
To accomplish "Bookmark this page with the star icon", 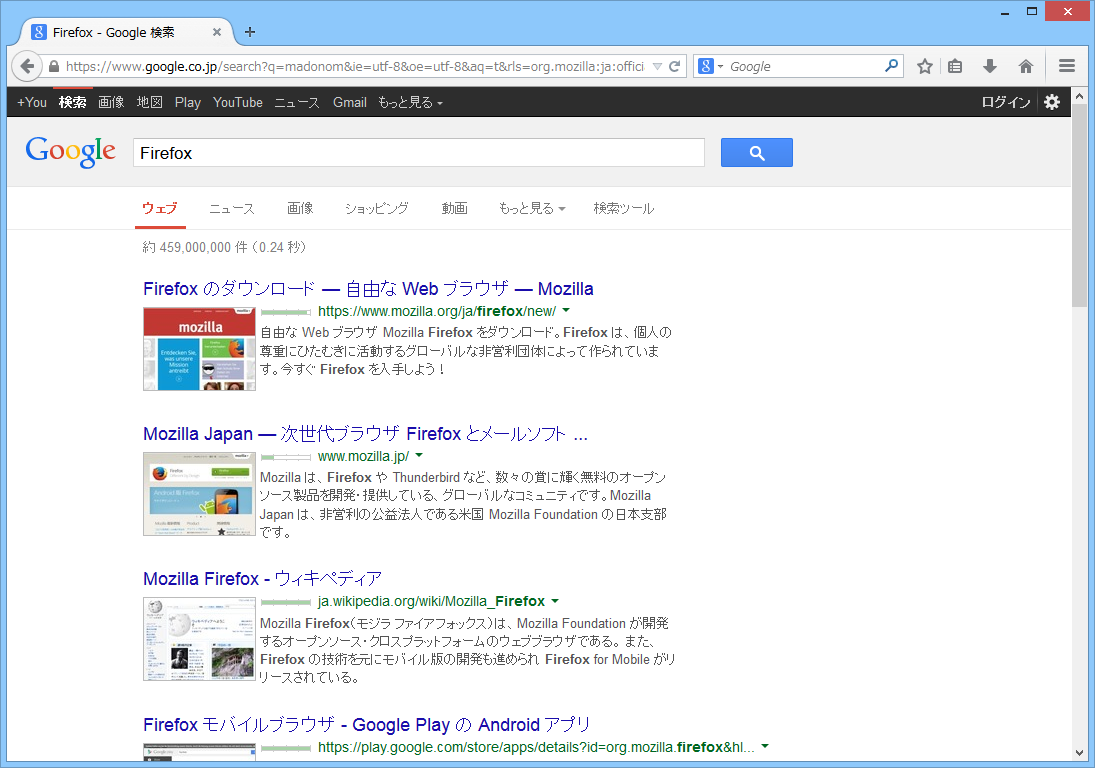I will click(925, 66).
